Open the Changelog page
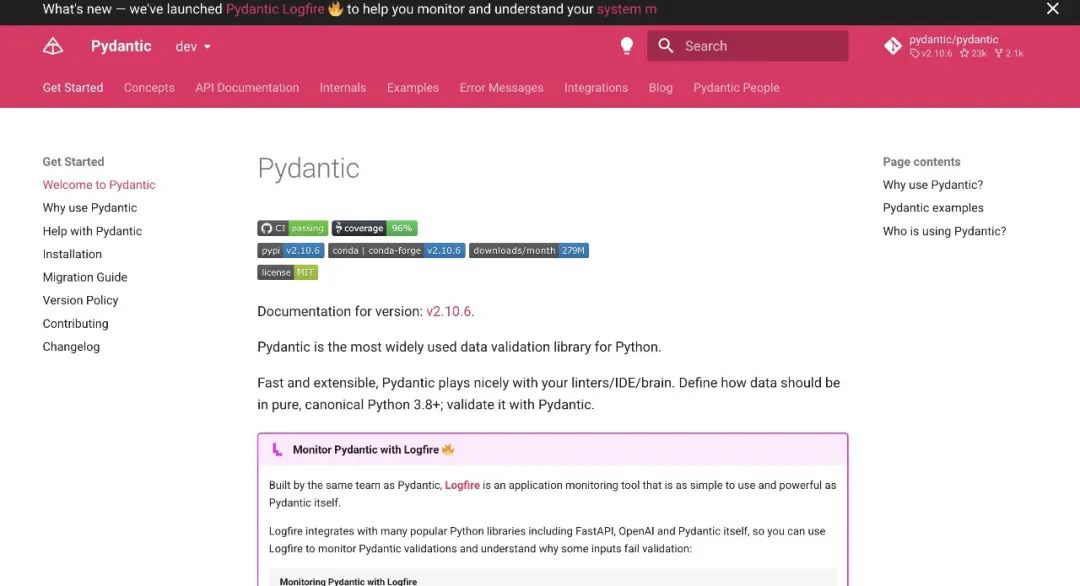1080x586 pixels. pyautogui.click(x=71, y=346)
